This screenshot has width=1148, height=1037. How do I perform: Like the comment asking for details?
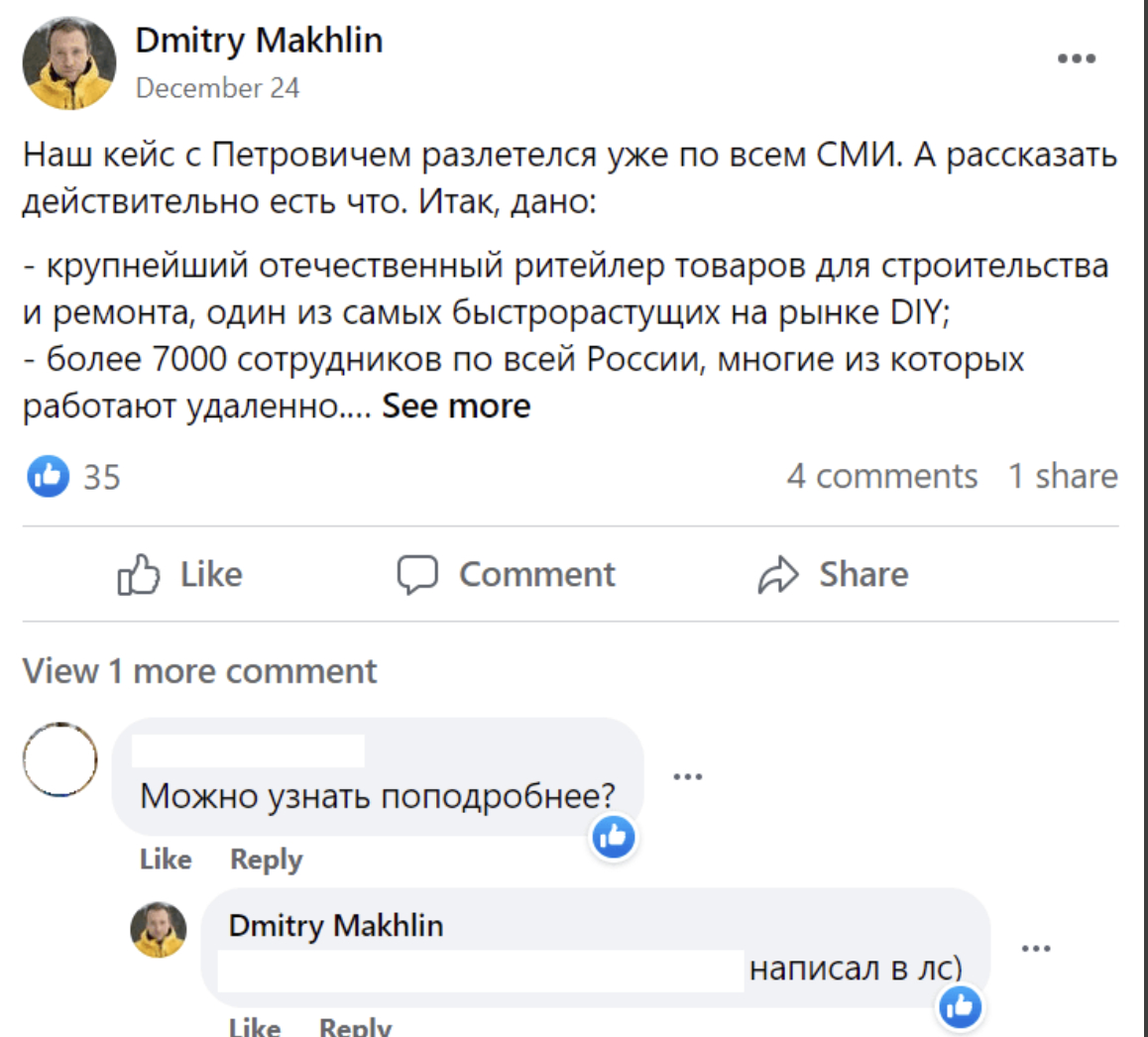(166, 860)
